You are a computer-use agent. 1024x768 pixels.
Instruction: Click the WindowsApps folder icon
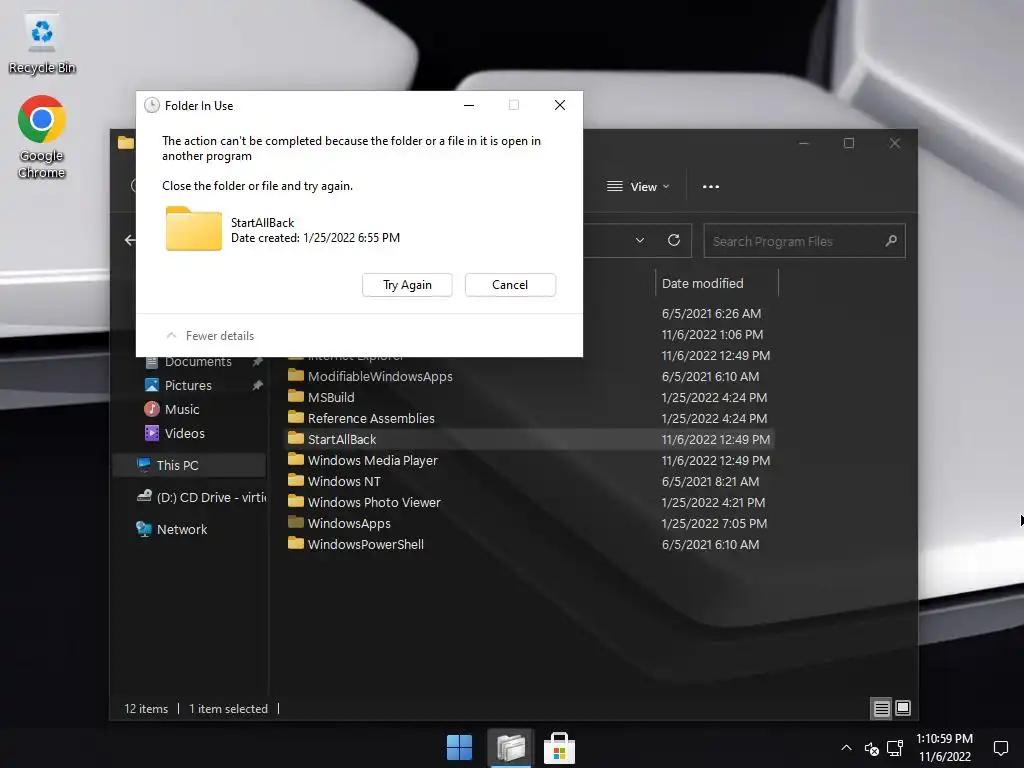click(x=296, y=522)
